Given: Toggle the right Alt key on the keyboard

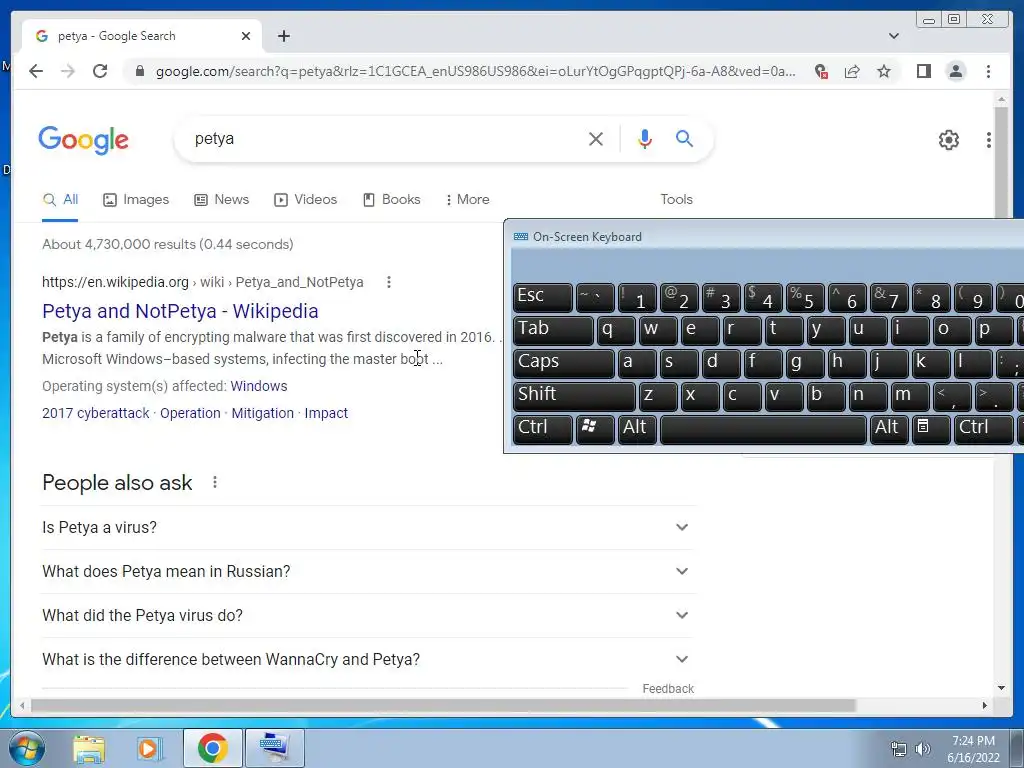Looking at the screenshot, I should click(888, 428).
